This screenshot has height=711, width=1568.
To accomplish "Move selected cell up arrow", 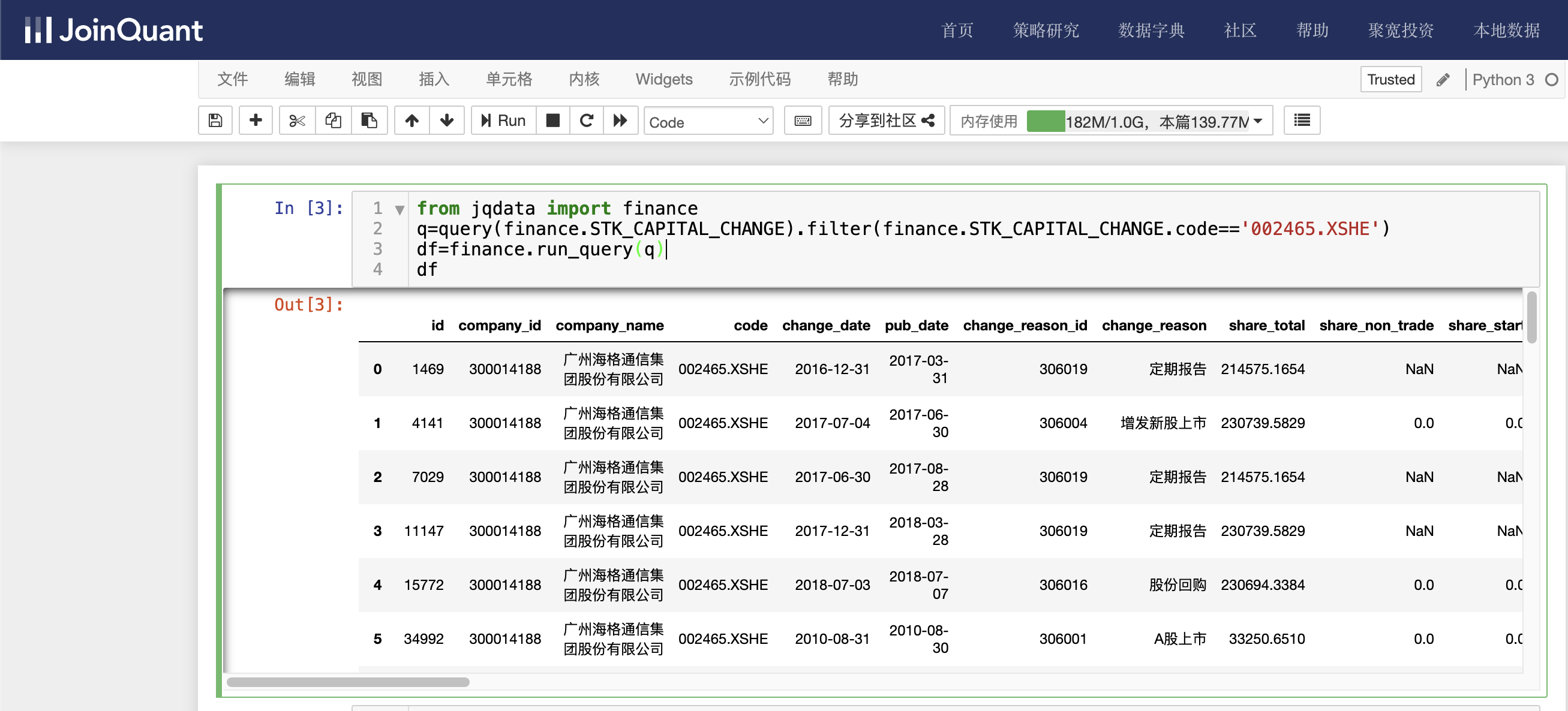I will point(412,120).
